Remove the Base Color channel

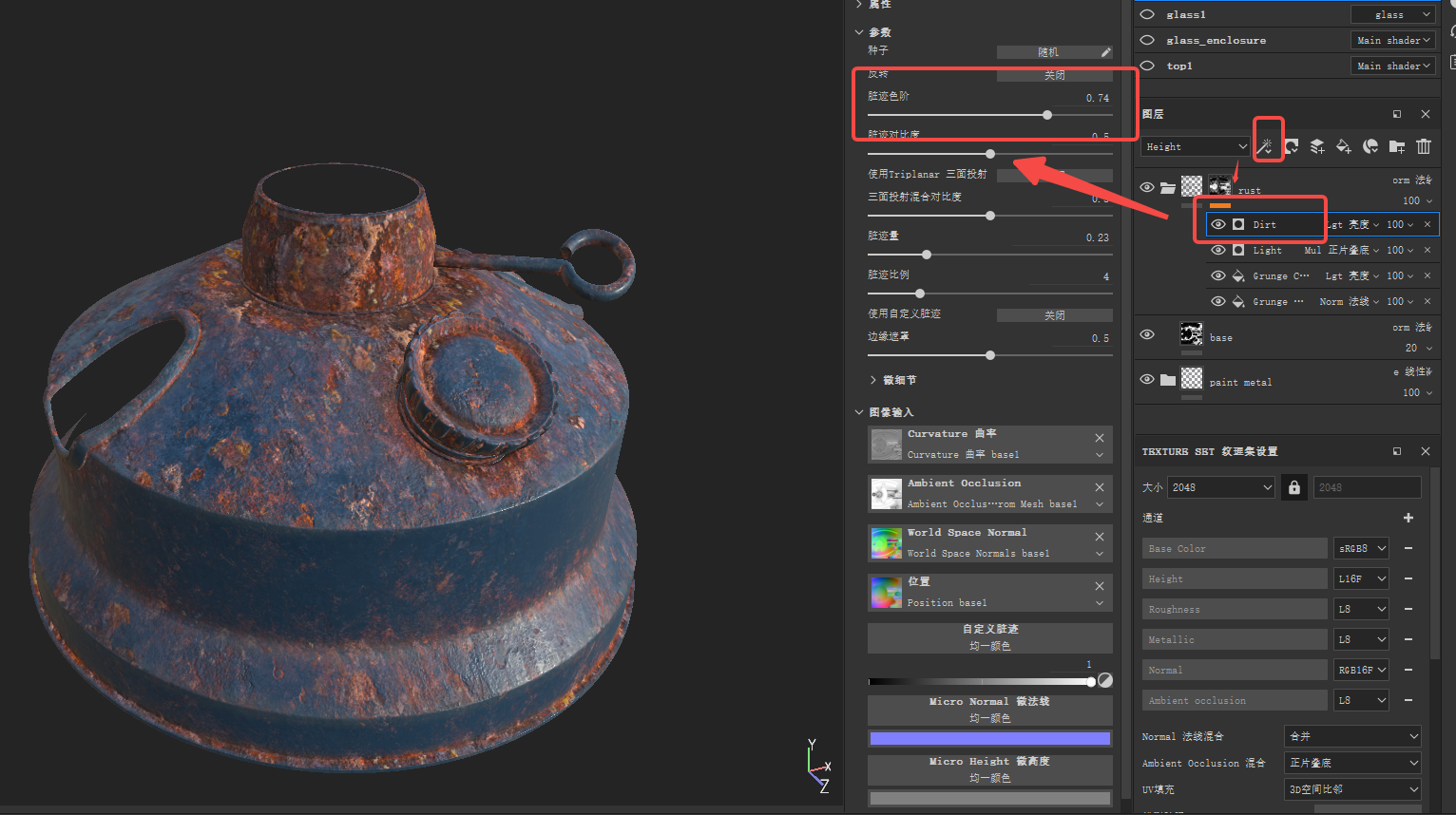tap(1408, 548)
